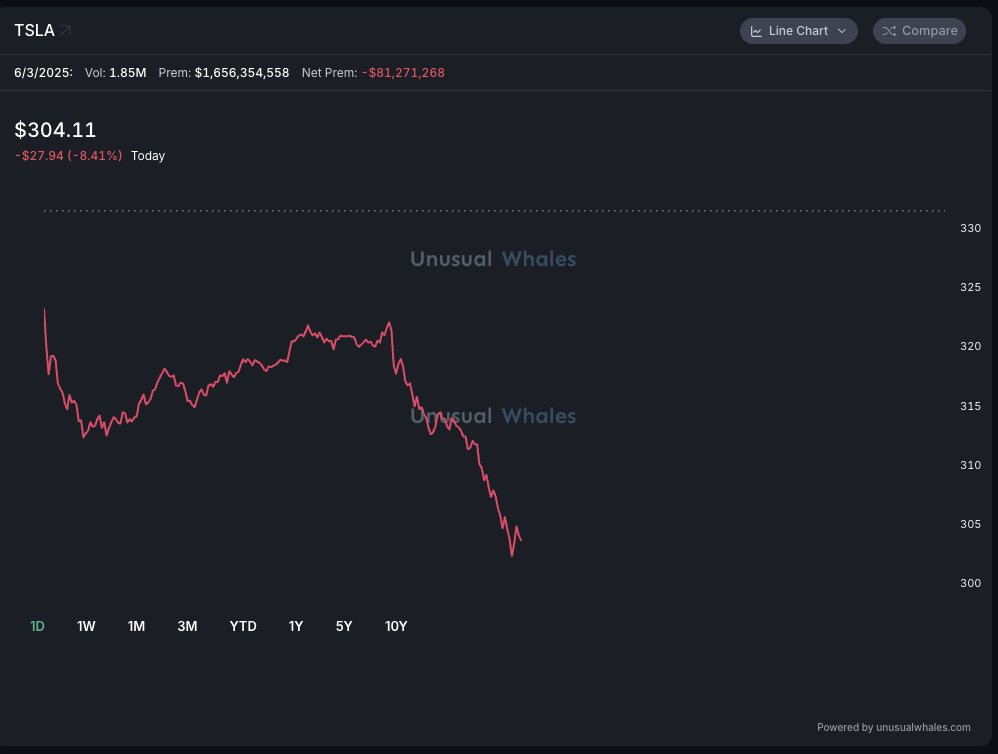This screenshot has width=998, height=754.
Task: Switch to the 1M time range
Action: pyautogui.click(x=136, y=626)
